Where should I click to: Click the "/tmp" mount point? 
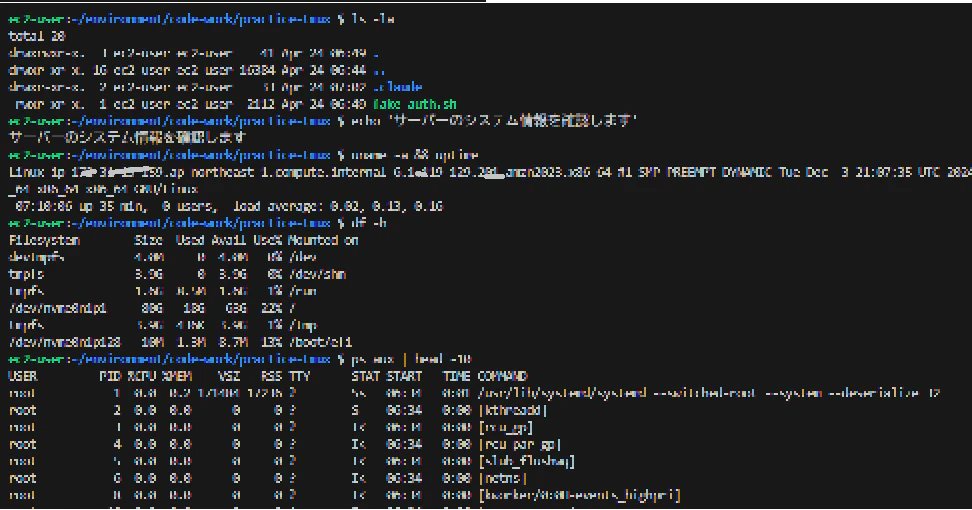click(x=303, y=325)
